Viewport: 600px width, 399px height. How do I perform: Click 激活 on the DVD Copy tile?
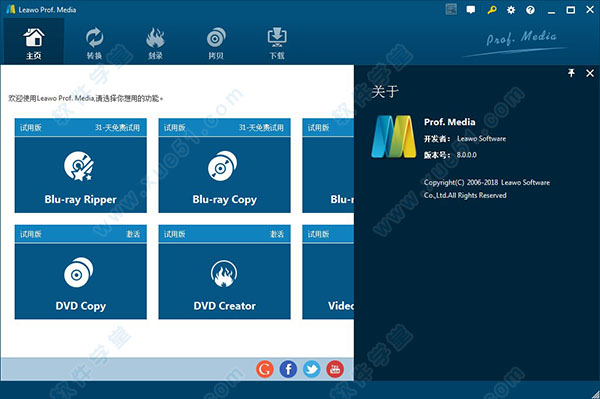click(x=133, y=234)
